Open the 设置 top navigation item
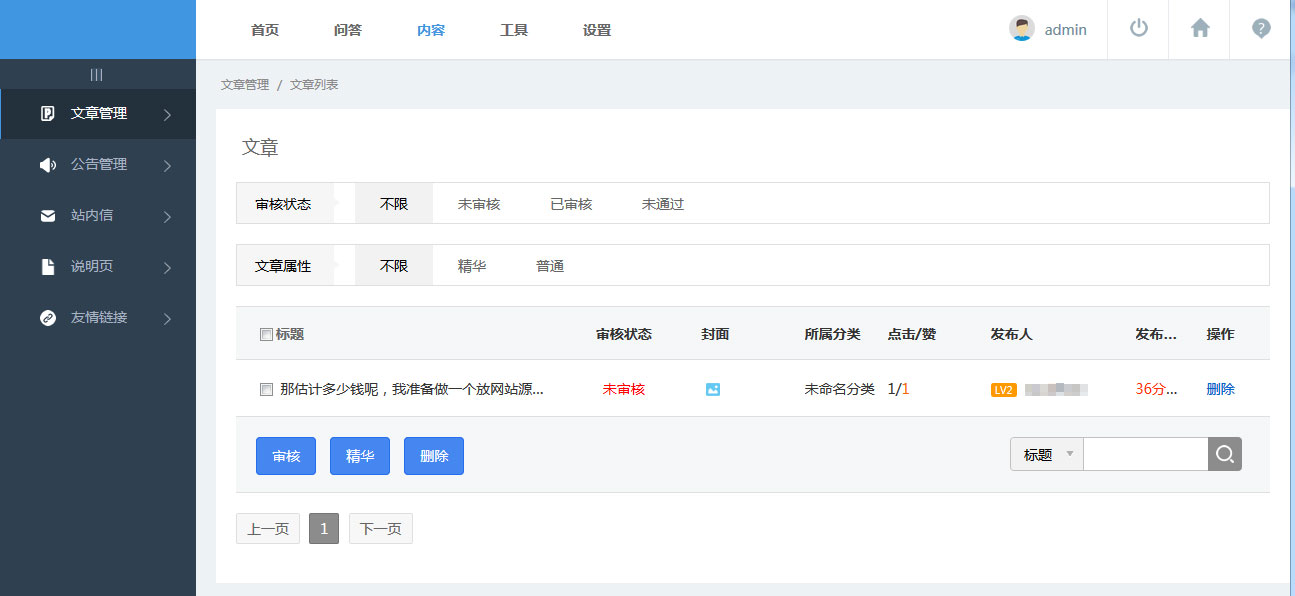Viewport: 1295px width, 596px height. pyautogui.click(x=597, y=30)
